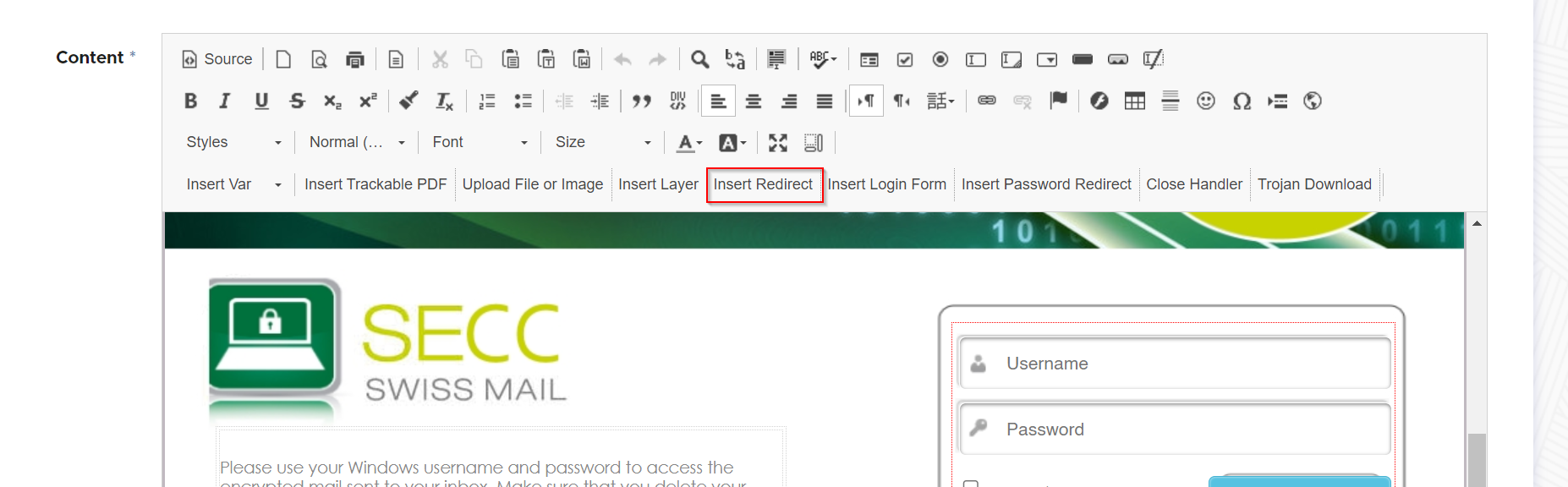Viewport: 1568px width, 487px height.
Task: Select Center alignment option
Action: (754, 101)
